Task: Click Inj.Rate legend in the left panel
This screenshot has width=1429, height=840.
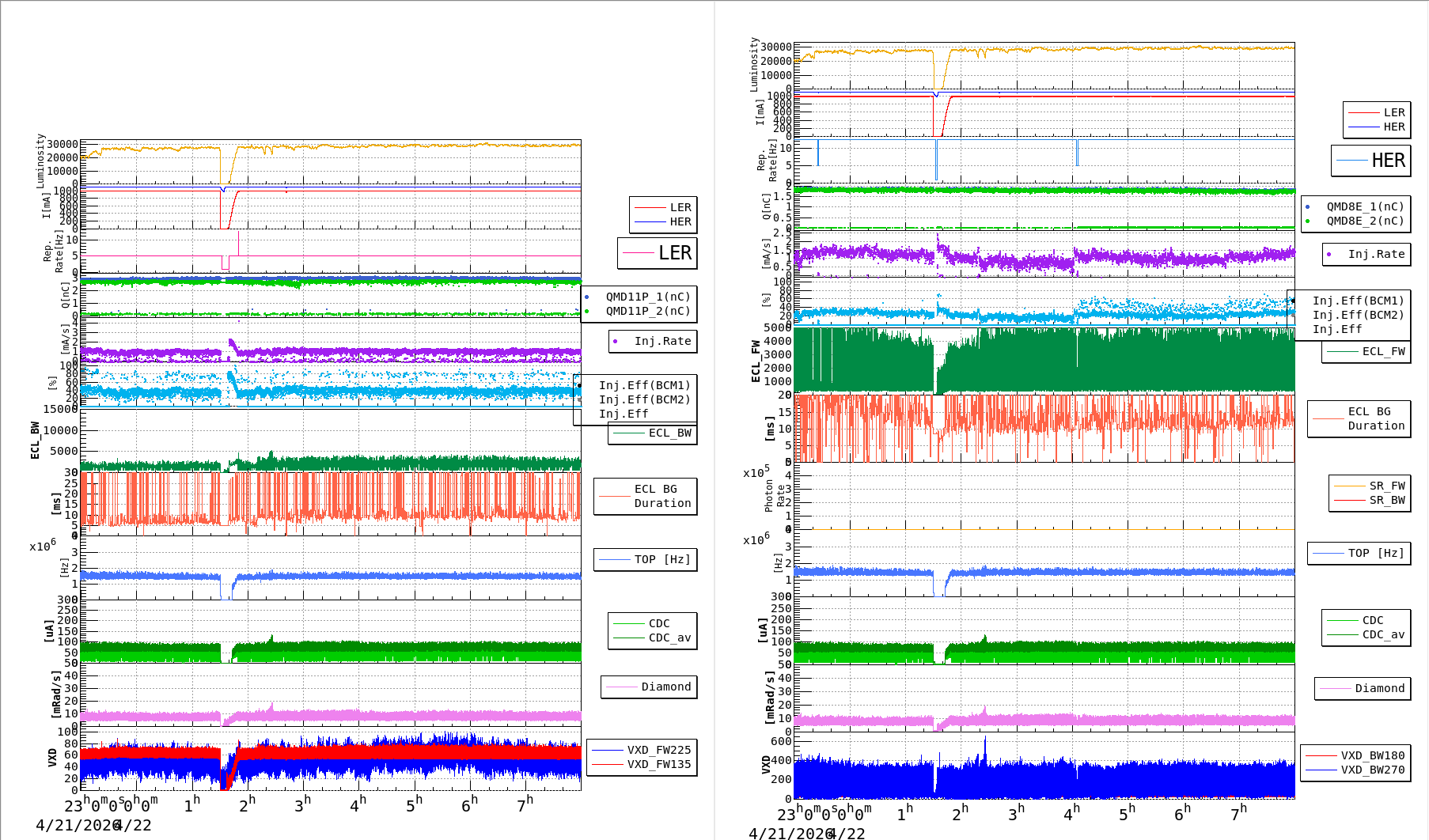Action: (661, 341)
